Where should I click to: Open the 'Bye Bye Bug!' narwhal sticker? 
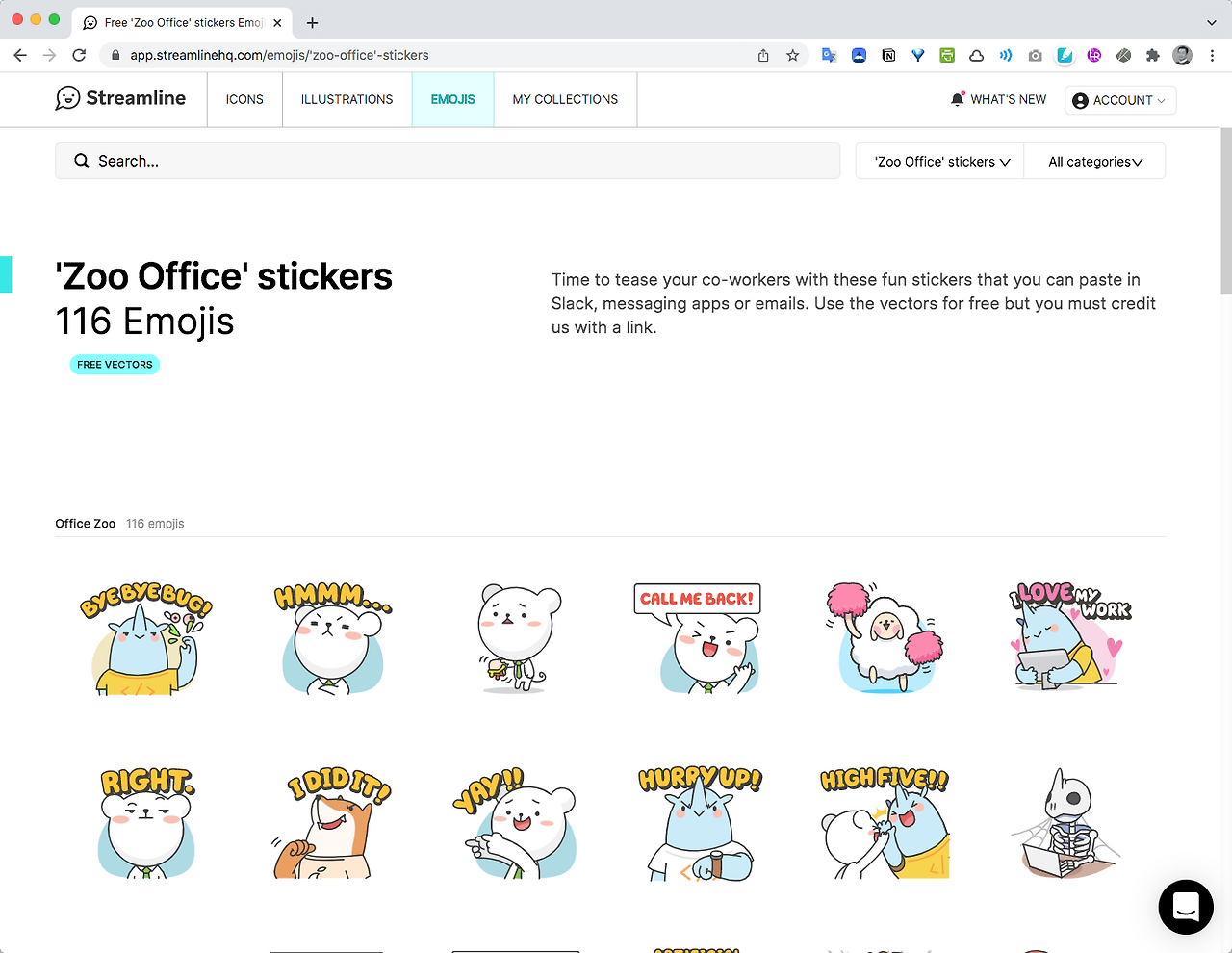pos(145,638)
